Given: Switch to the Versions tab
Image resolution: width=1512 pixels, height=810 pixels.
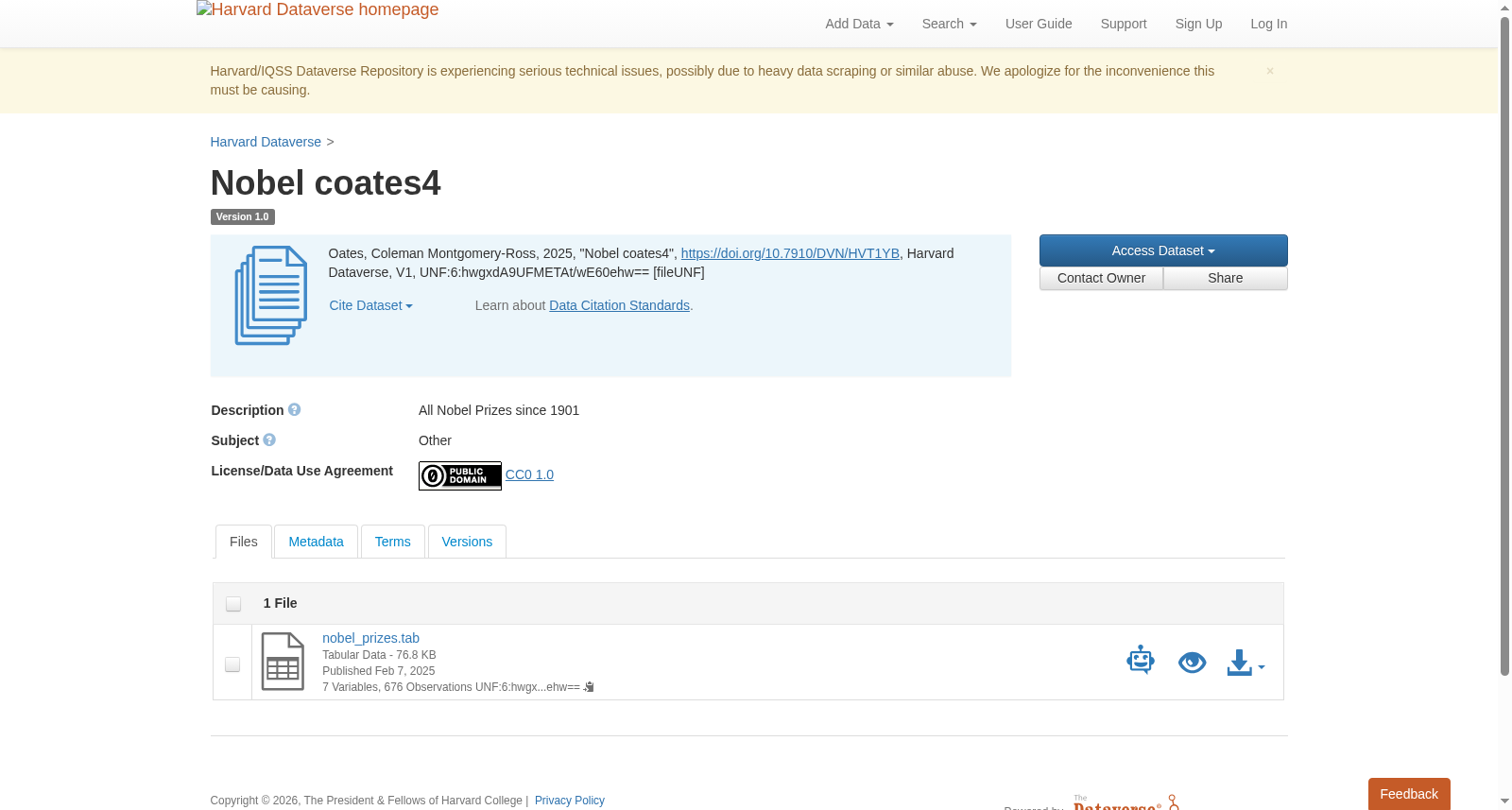Looking at the screenshot, I should point(467,542).
